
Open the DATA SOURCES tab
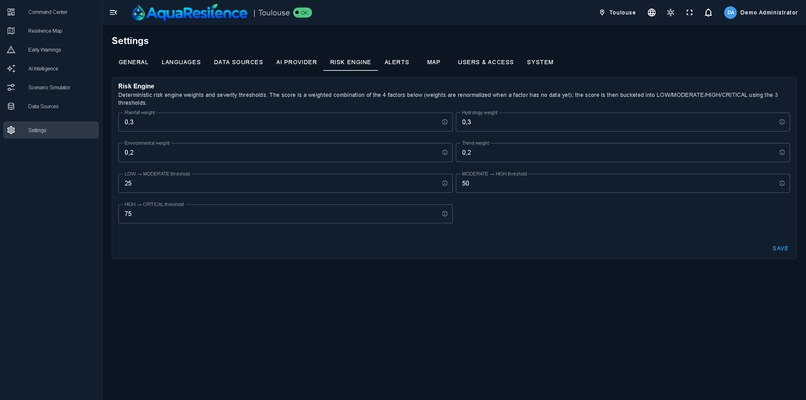coord(238,62)
